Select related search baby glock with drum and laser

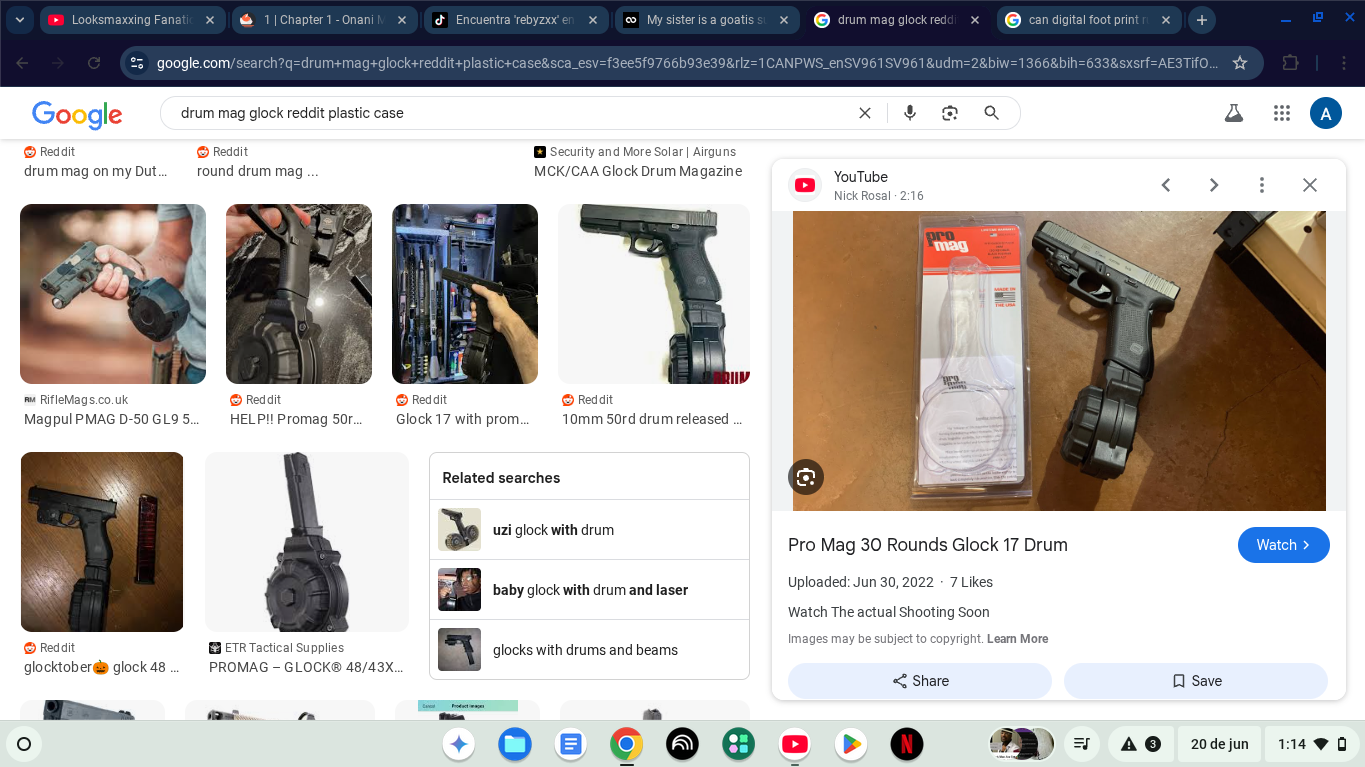pyautogui.click(x=589, y=590)
